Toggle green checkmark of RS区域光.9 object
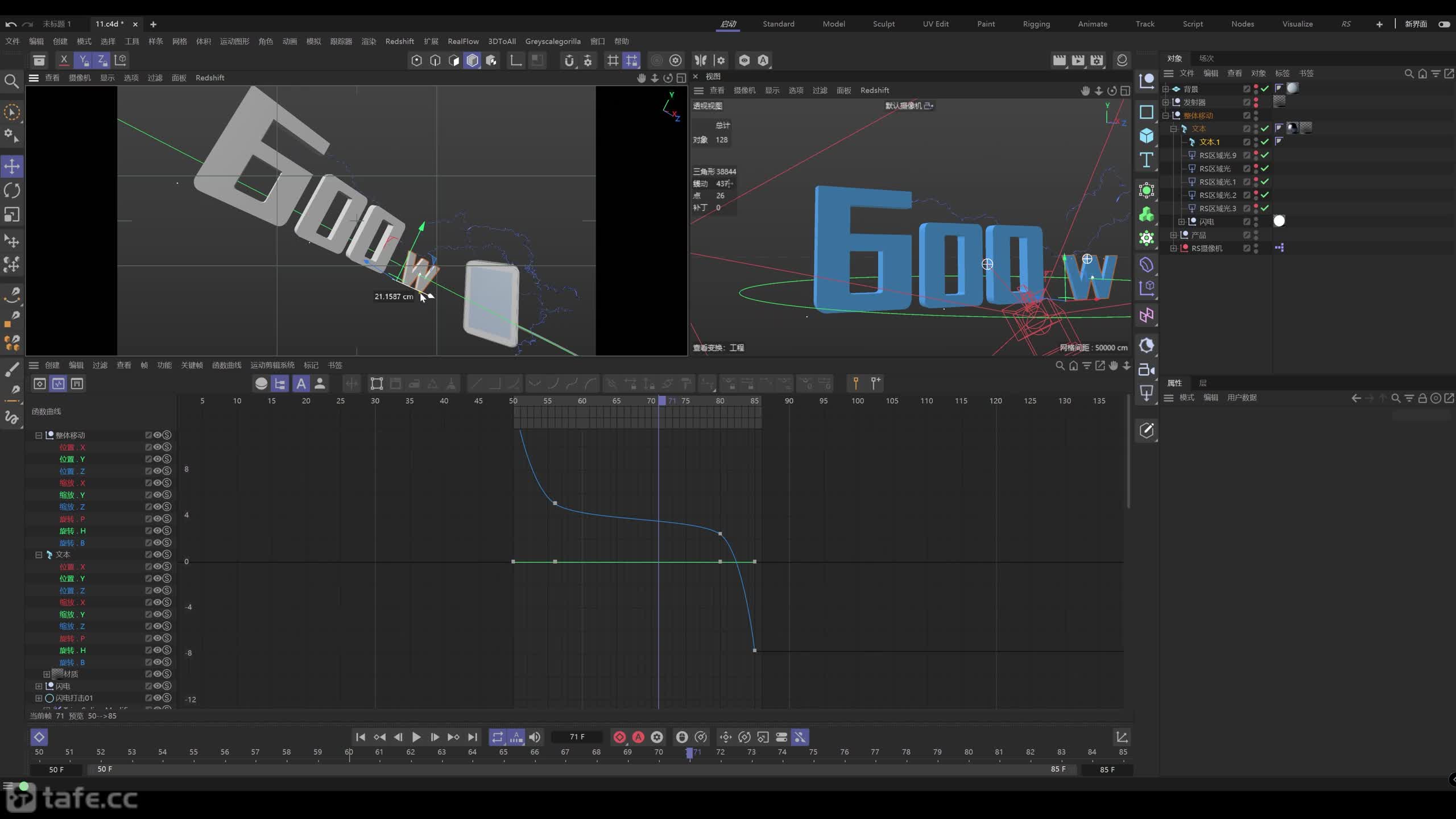The image size is (1456, 819). (1265, 155)
